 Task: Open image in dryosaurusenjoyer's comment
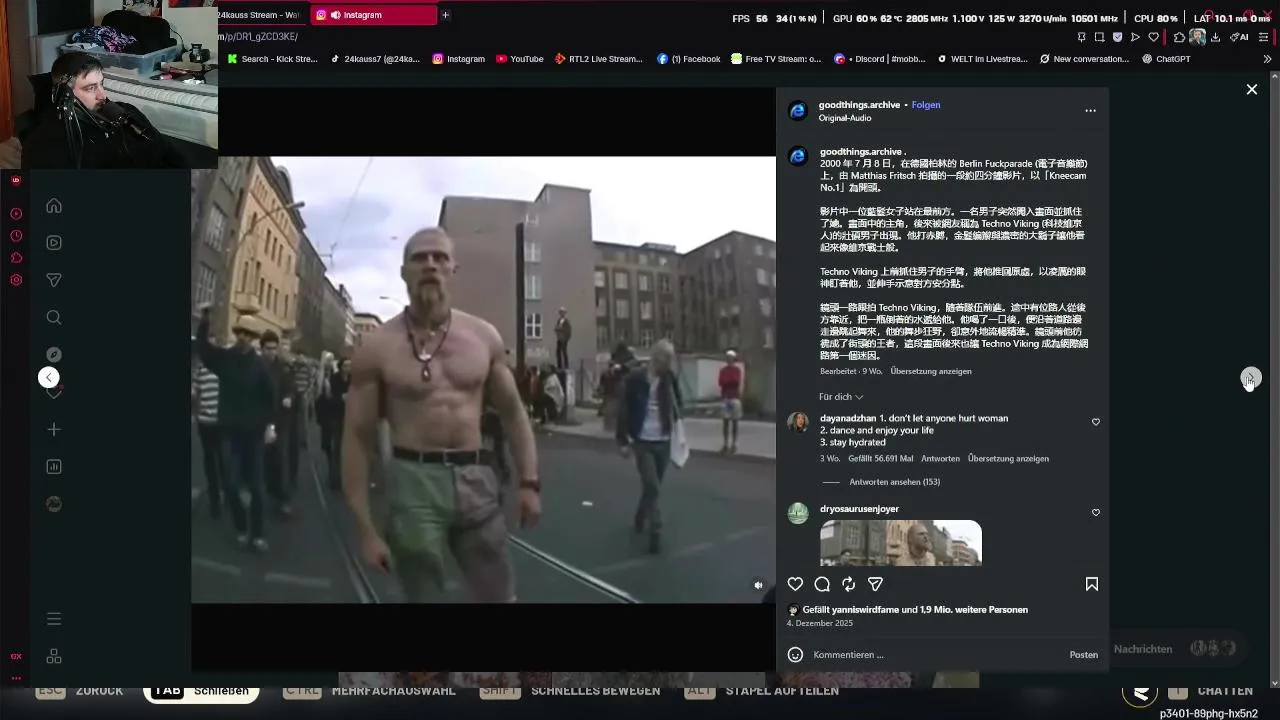point(900,543)
